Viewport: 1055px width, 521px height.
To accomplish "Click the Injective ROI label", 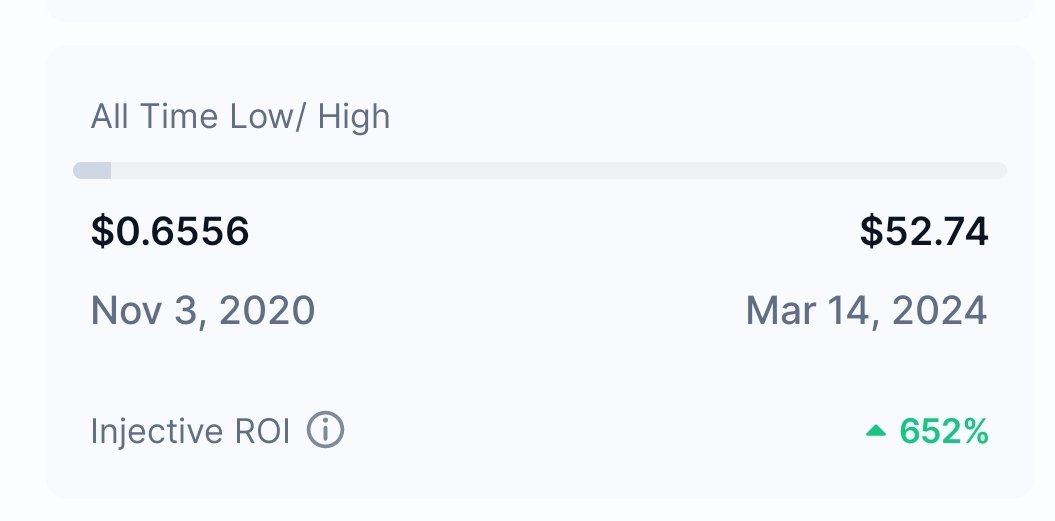I will click(190, 432).
